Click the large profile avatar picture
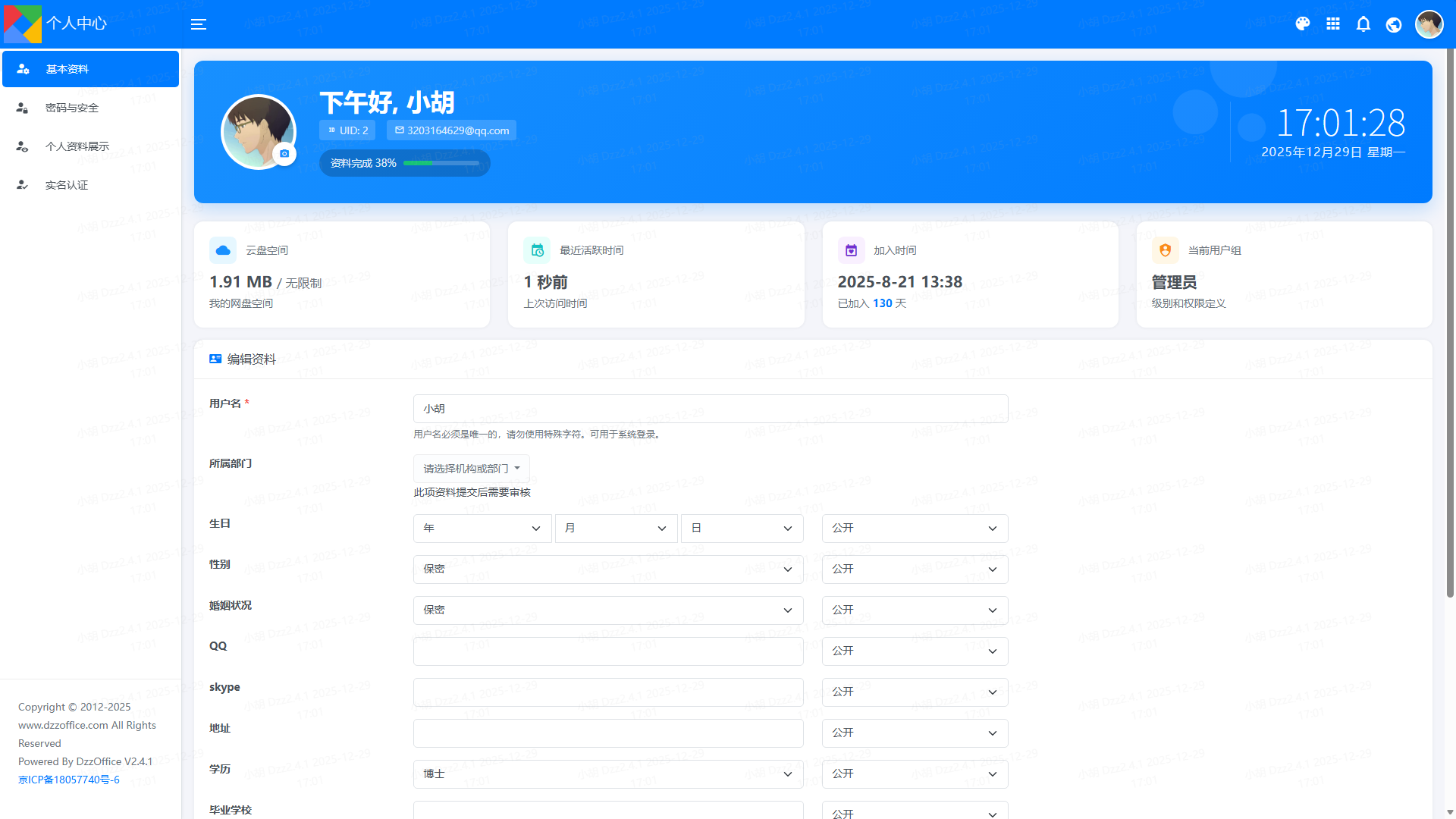The image size is (1456, 819). tap(258, 131)
